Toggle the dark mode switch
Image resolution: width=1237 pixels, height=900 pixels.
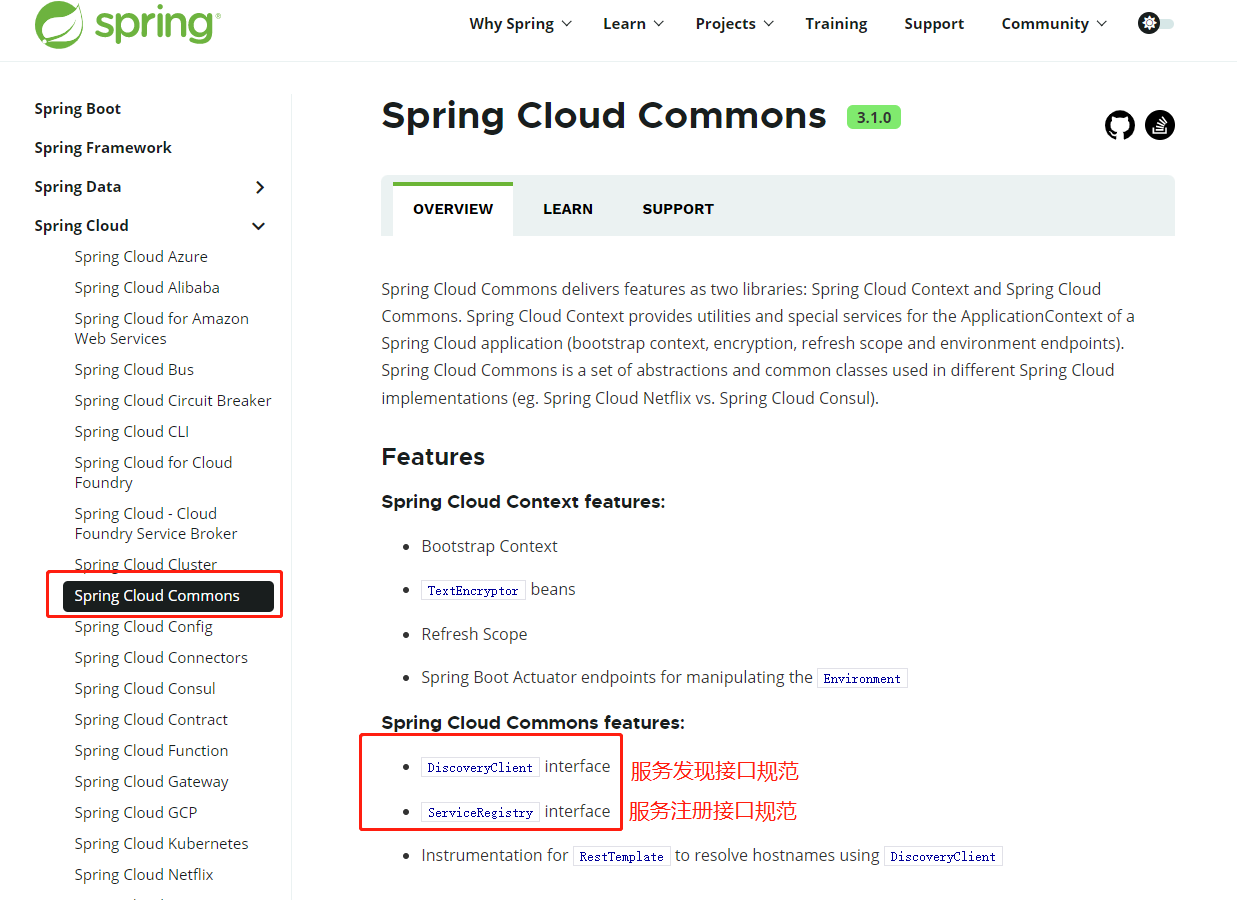(x=1156, y=23)
